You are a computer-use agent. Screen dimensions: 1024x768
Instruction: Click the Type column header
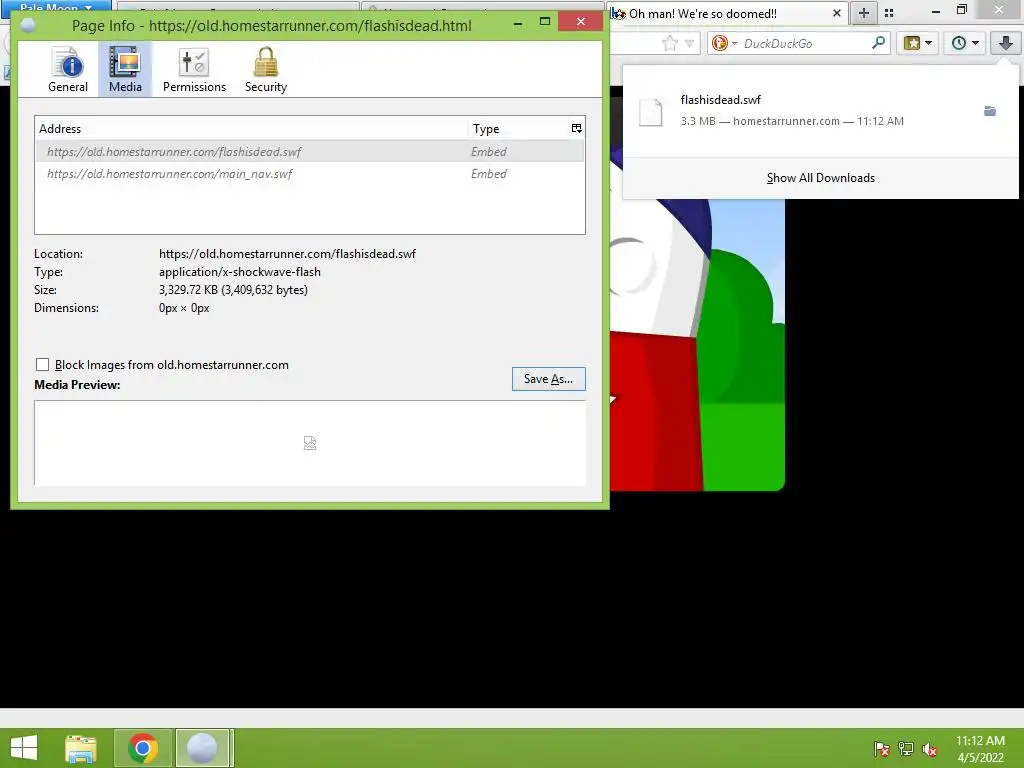coord(518,129)
